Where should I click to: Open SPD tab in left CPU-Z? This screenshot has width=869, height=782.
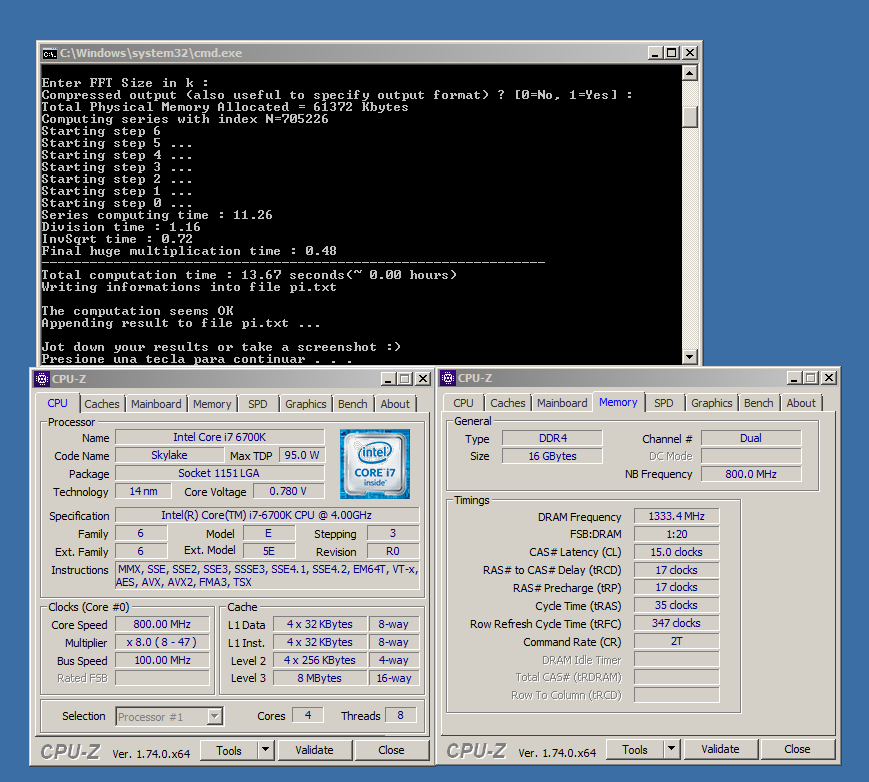tap(258, 404)
